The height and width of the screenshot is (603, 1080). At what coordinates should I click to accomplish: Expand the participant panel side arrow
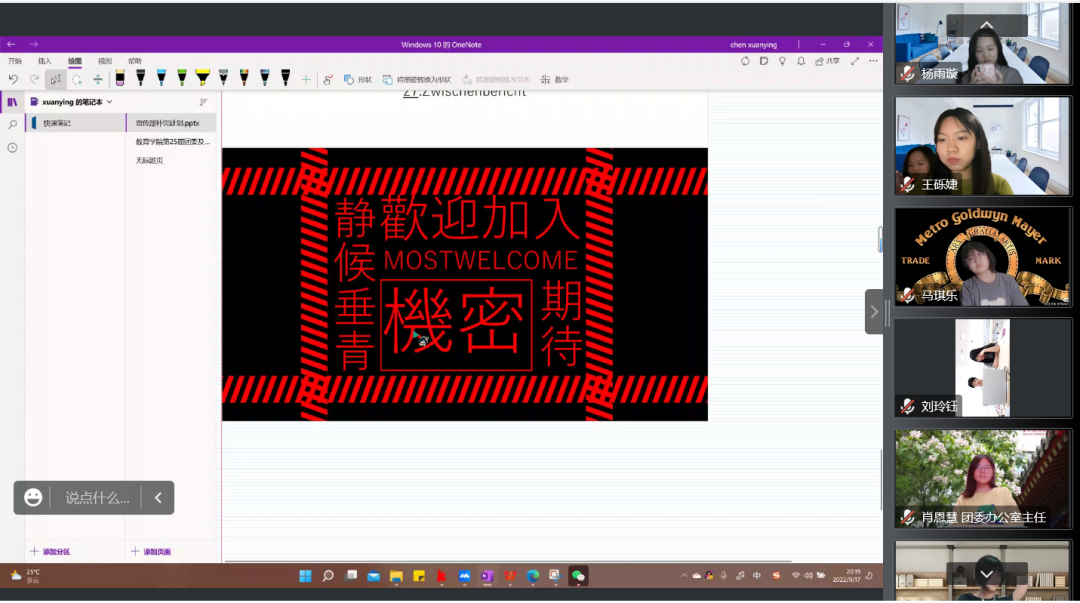click(874, 311)
